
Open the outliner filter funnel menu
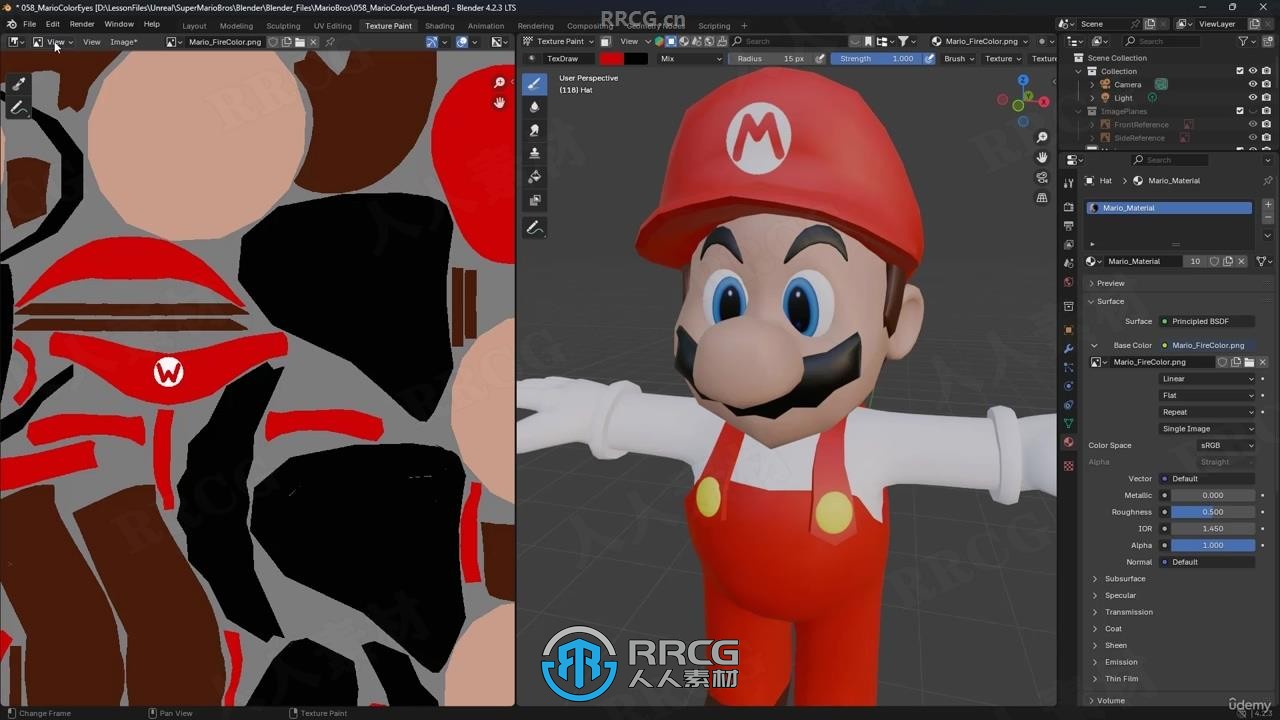click(1246, 41)
